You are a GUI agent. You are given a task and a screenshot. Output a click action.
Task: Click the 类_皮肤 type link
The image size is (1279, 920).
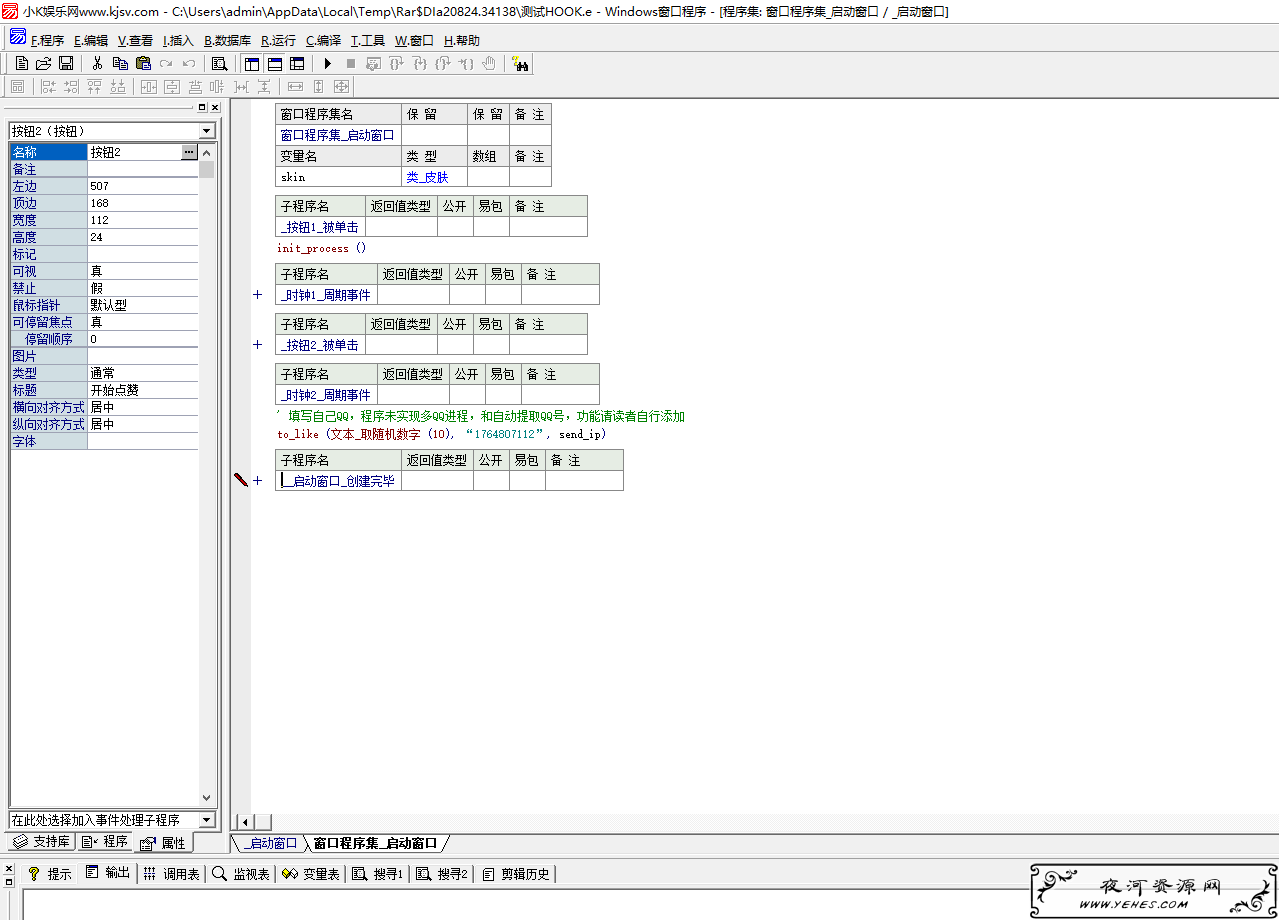pyautogui.click(x=427, y=177)
